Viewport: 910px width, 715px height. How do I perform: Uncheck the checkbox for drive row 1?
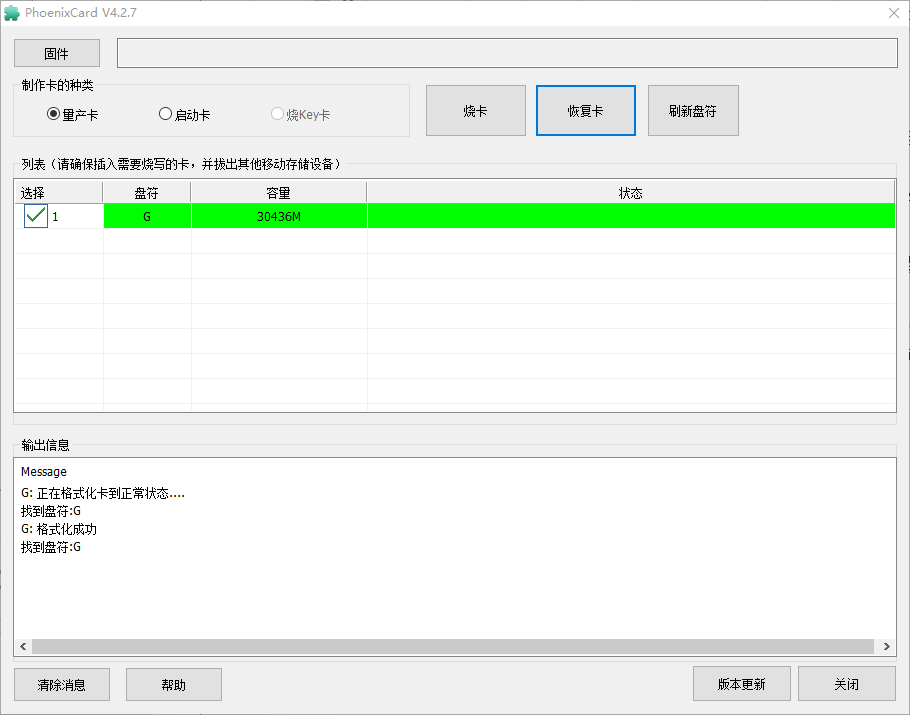[36, 216]
